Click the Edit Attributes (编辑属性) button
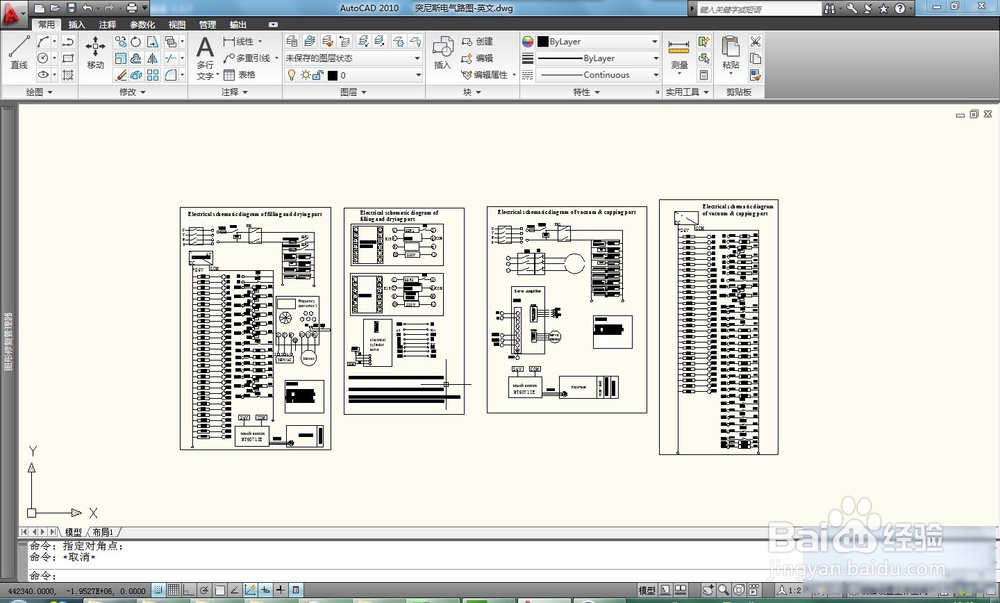The height and width of the screenshot is (603, 1000). pos(485,75)
